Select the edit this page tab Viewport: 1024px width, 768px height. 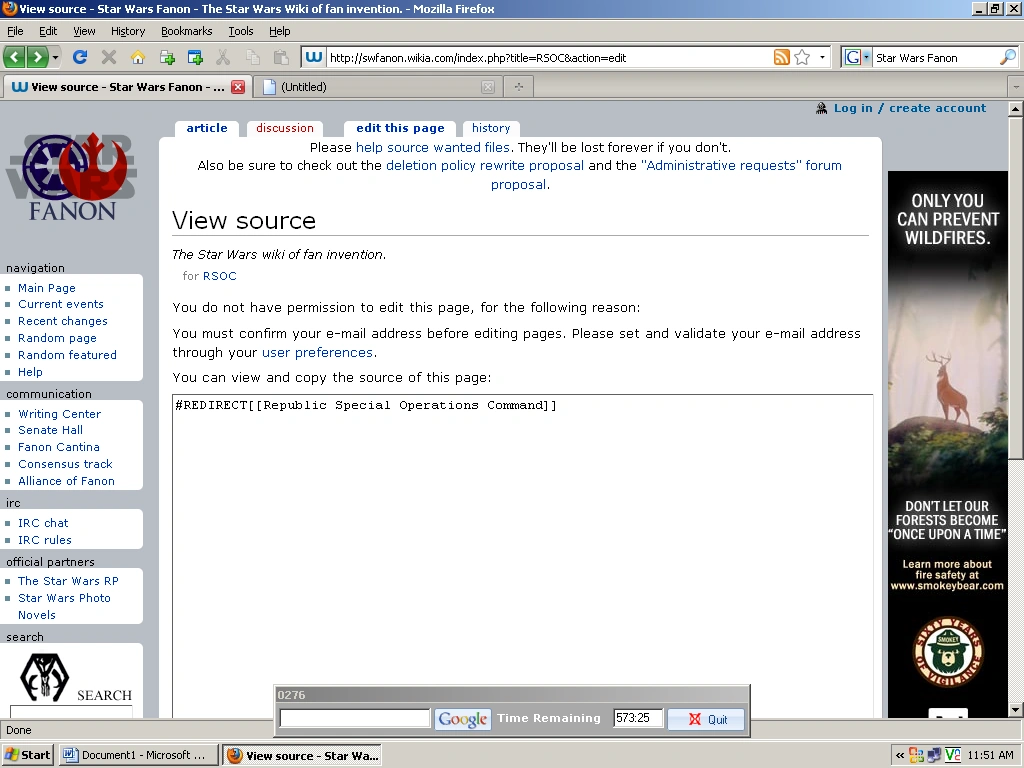tap(400, 128)
